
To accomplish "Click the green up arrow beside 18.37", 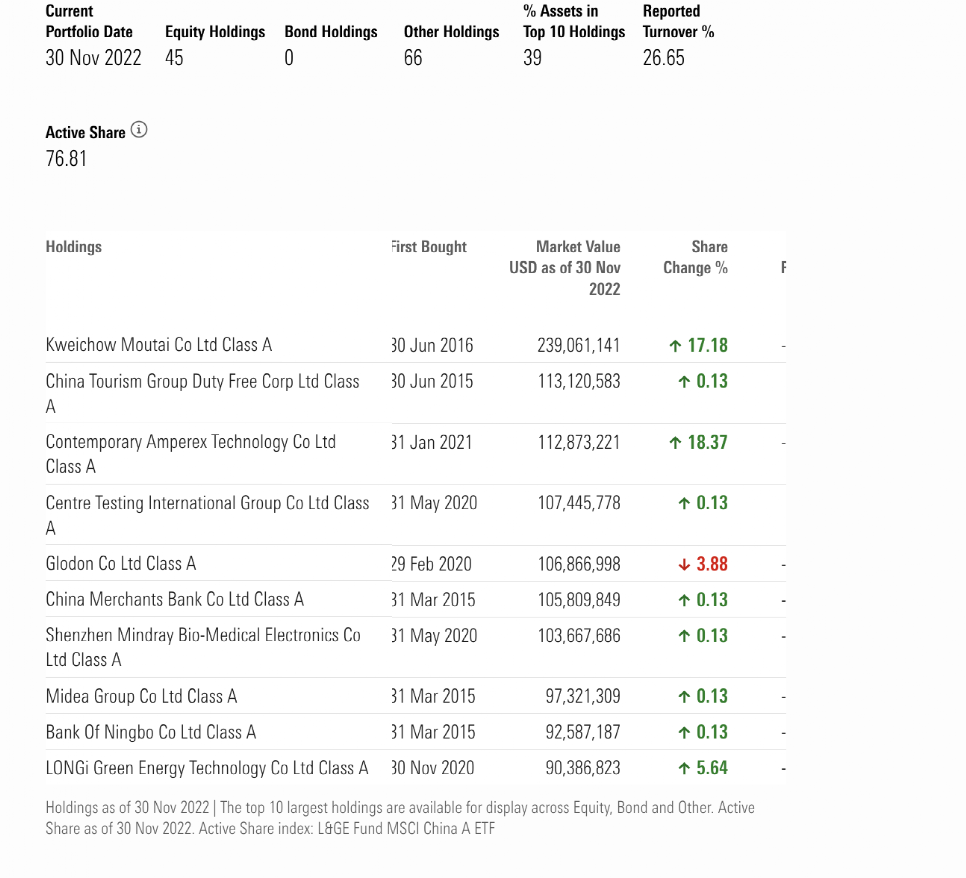I will point(675,443).
